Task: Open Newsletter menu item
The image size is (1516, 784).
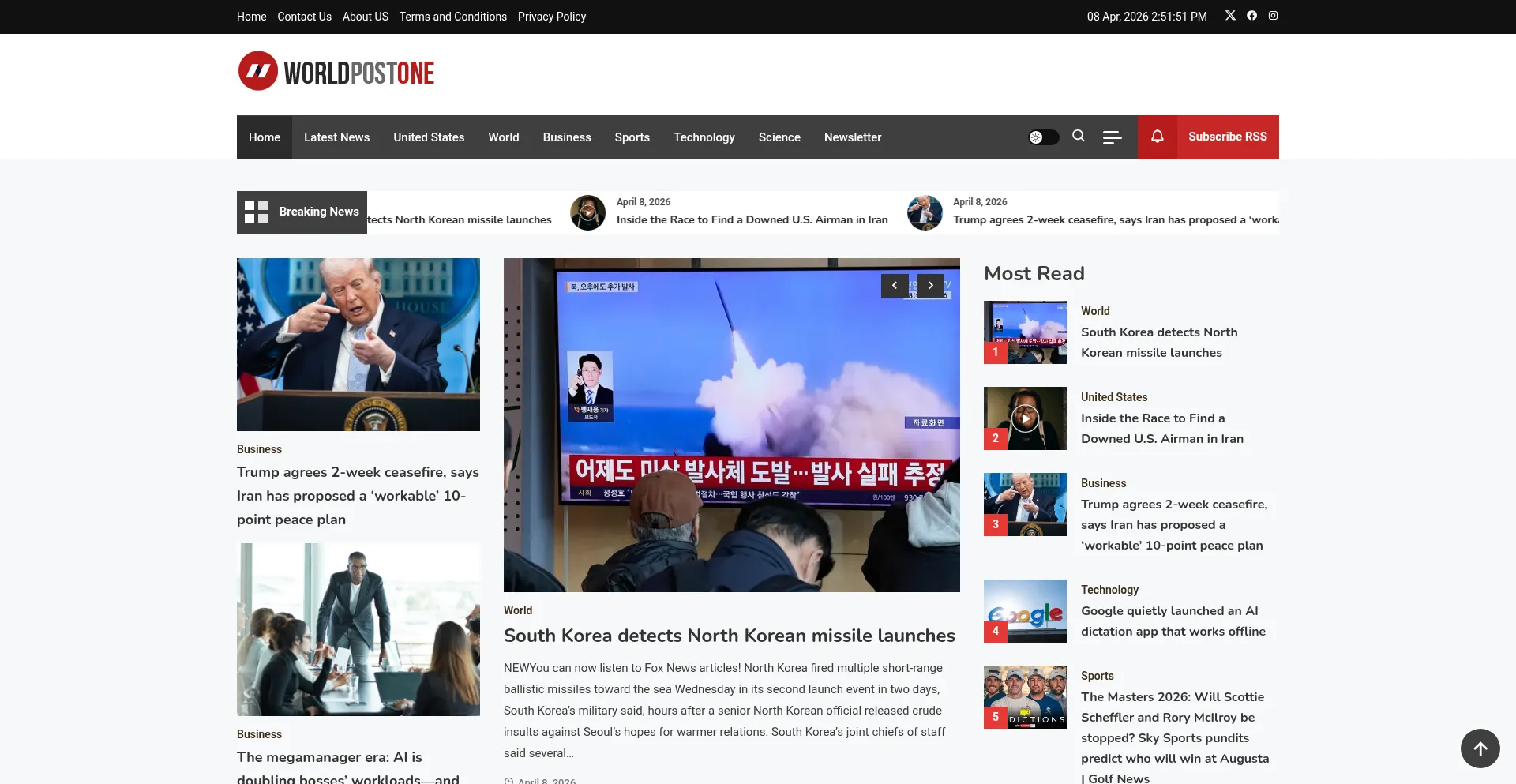Action: click(x=853, y=137)
